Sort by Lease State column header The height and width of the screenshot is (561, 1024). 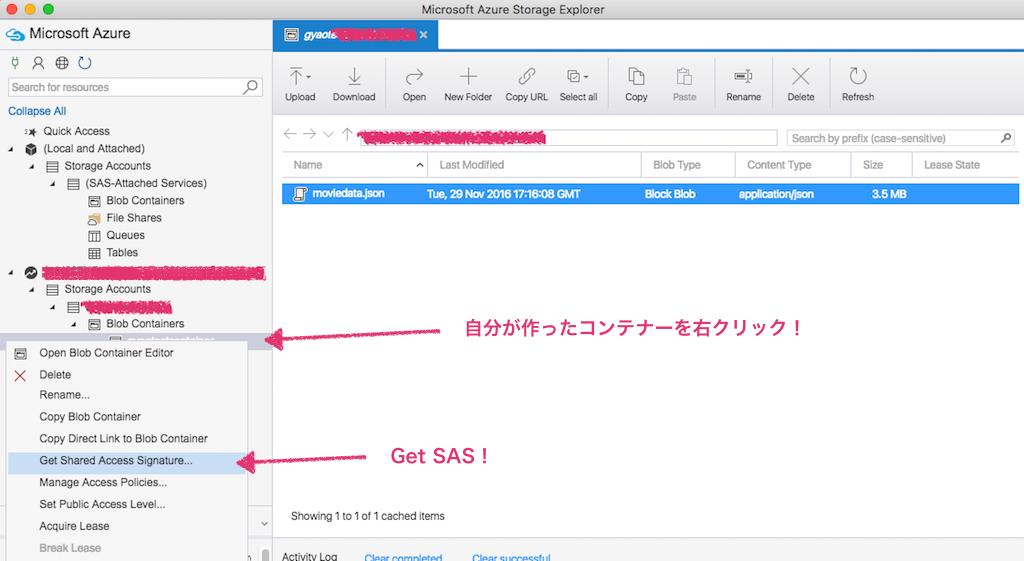(965, 165)
